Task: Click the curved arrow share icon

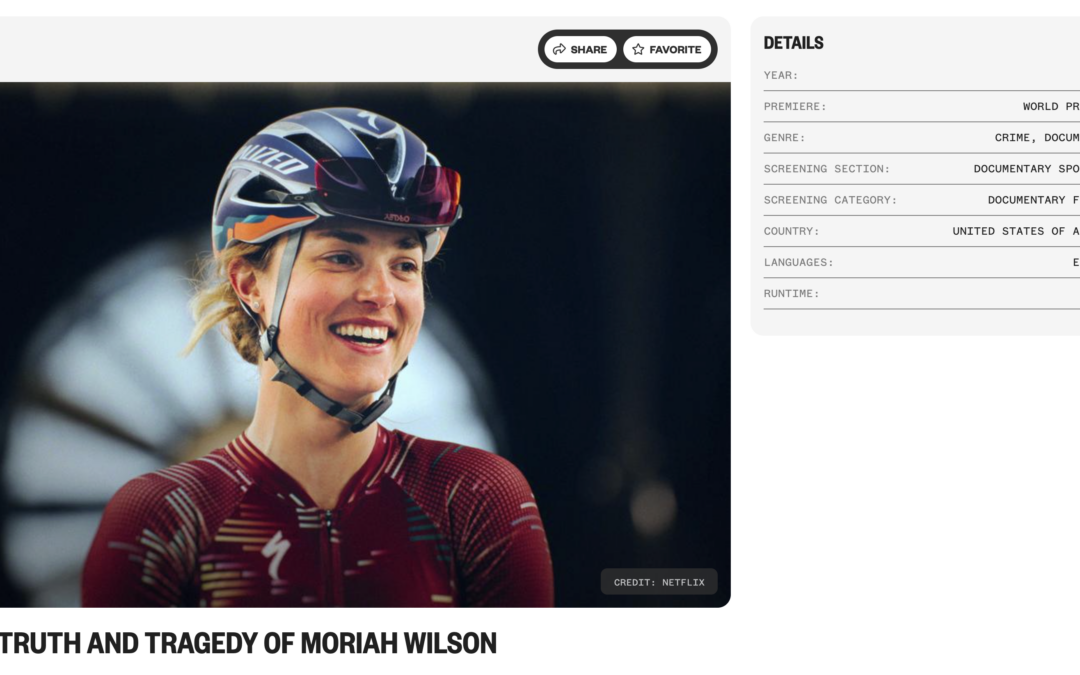Action: [x=559, y=50]
